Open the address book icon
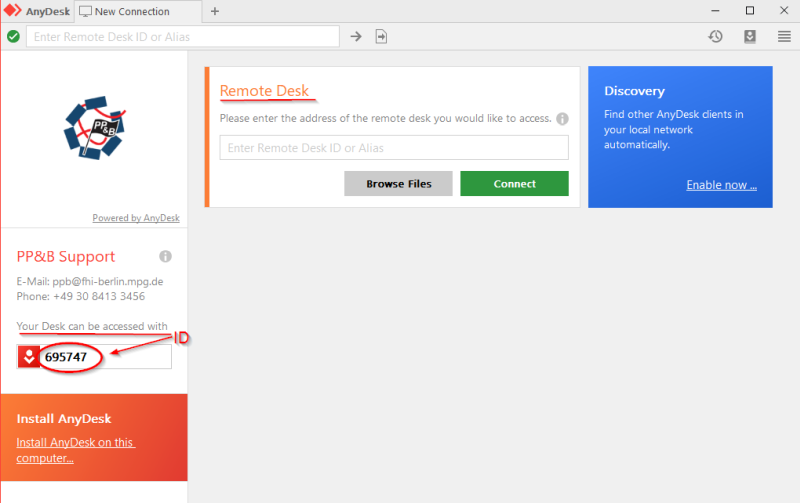The image size is (800, 503). coord(749,36)
